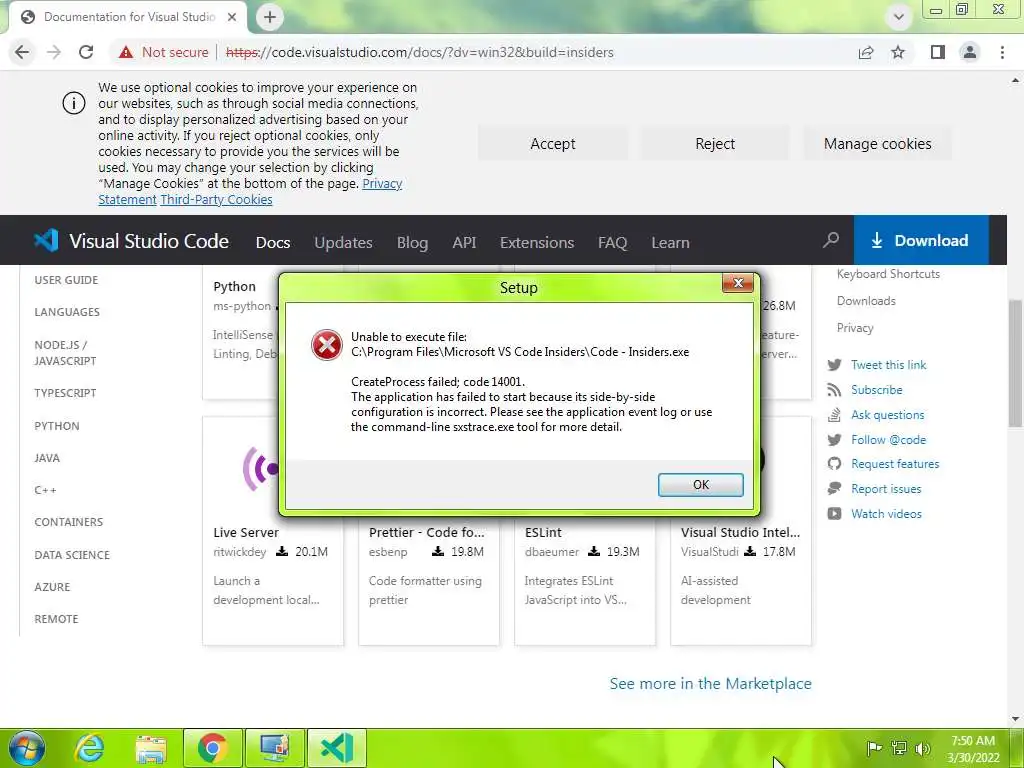1024x768 pixels.
Task: Expand NODE.JS / JAVASCRIPT sidebar section
Action: click(x=65, y=353)
